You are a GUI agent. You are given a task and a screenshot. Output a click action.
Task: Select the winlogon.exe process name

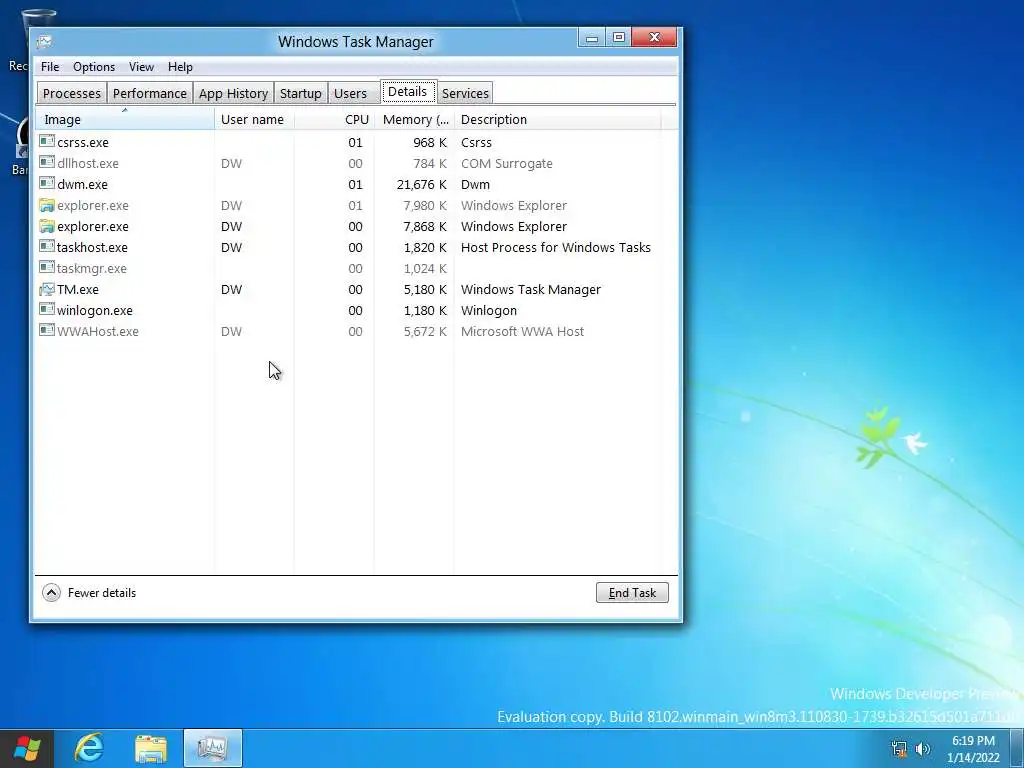[95, 310]
